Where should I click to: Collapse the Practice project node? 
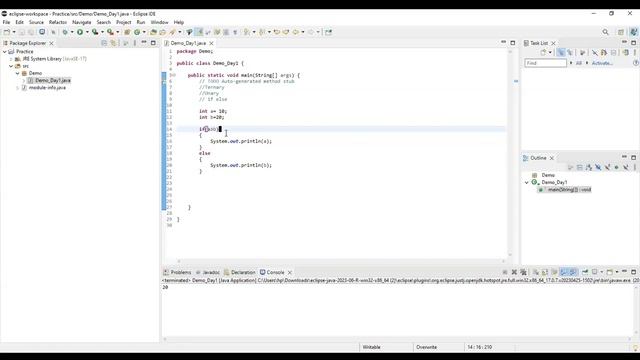5,52
